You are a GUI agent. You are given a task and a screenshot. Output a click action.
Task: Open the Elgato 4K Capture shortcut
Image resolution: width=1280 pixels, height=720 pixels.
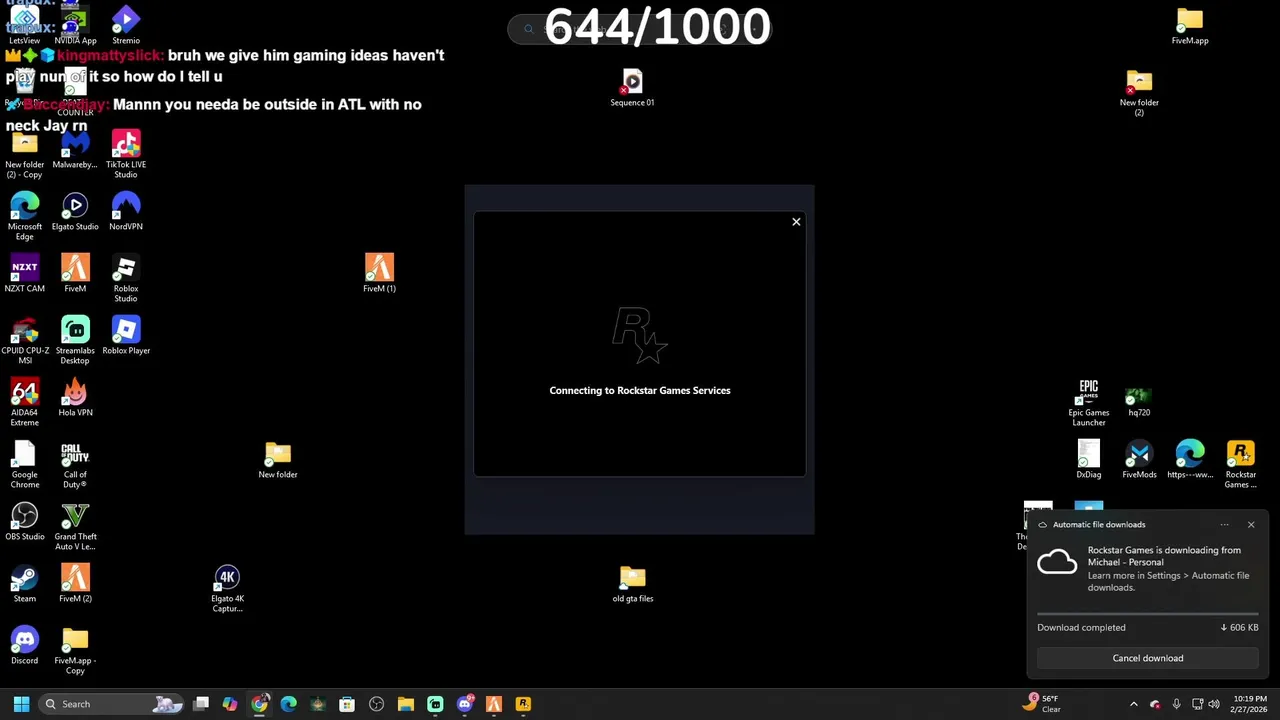pos(227,589)
